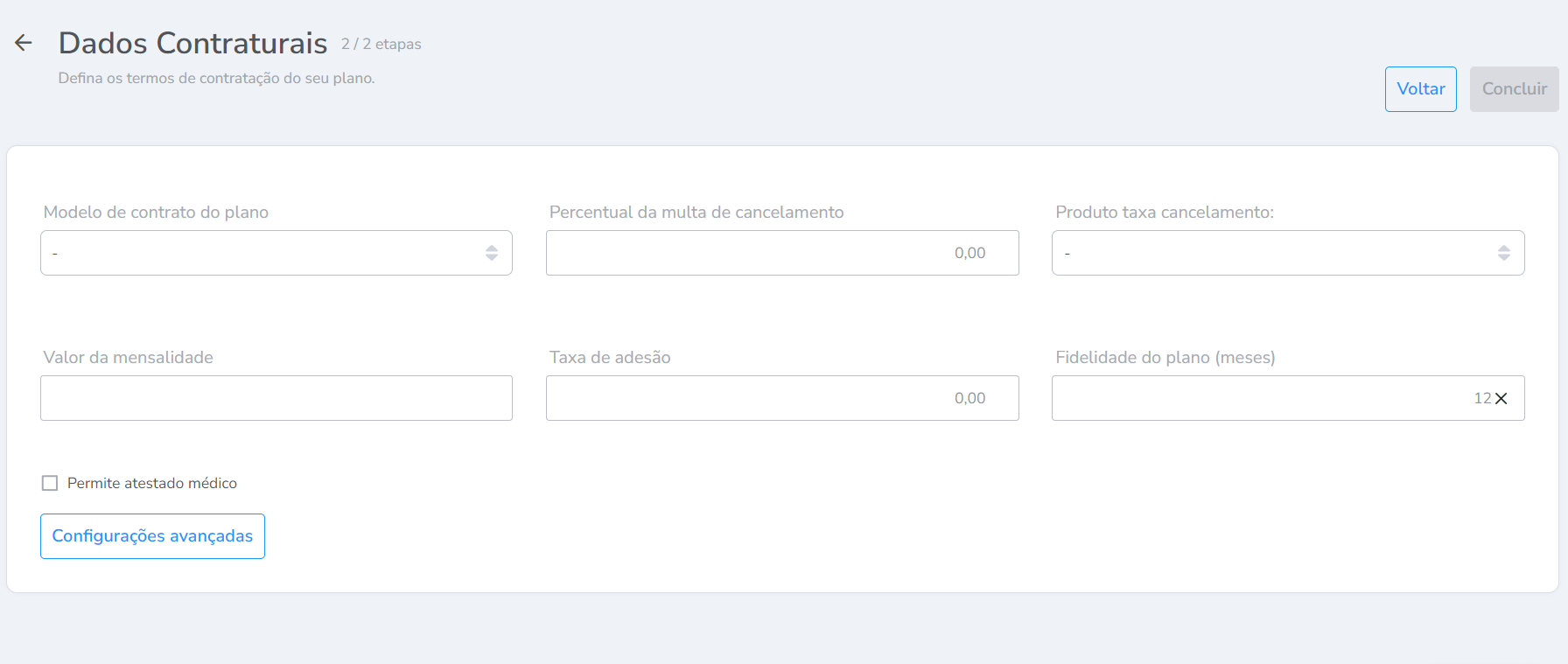1568x664 pixels.
Task: Click the '2 / 2 etapas' step indicator
Action: coord(381,44)
